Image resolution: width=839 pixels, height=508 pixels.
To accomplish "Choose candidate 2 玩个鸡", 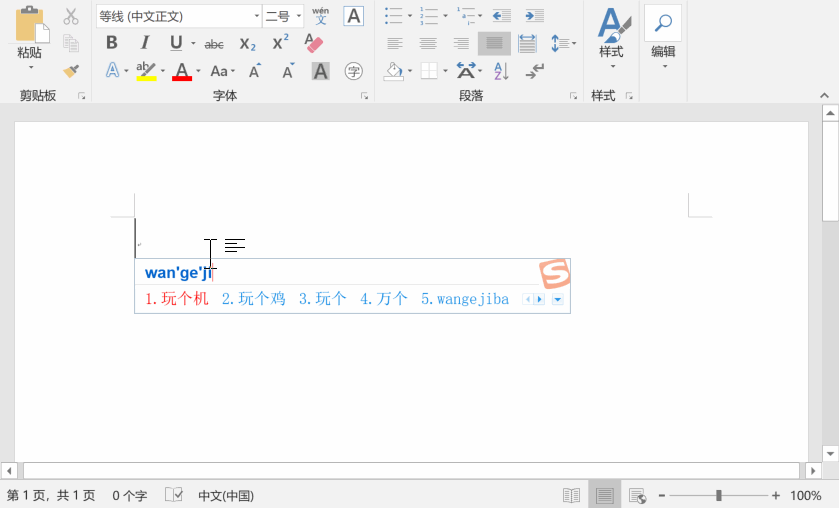I will [x=253, y=299].
